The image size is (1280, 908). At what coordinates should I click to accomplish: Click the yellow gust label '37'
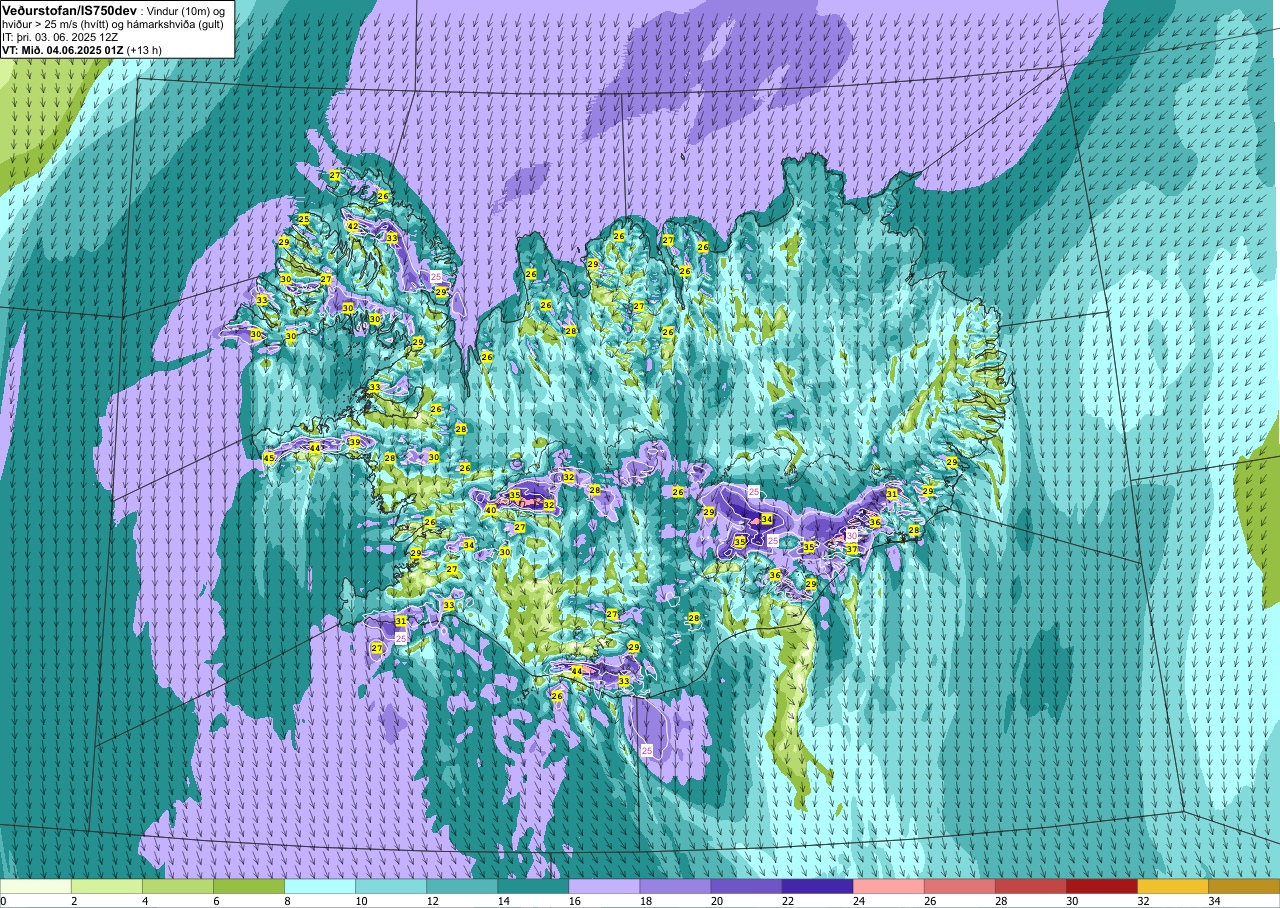tap(852, 549)
